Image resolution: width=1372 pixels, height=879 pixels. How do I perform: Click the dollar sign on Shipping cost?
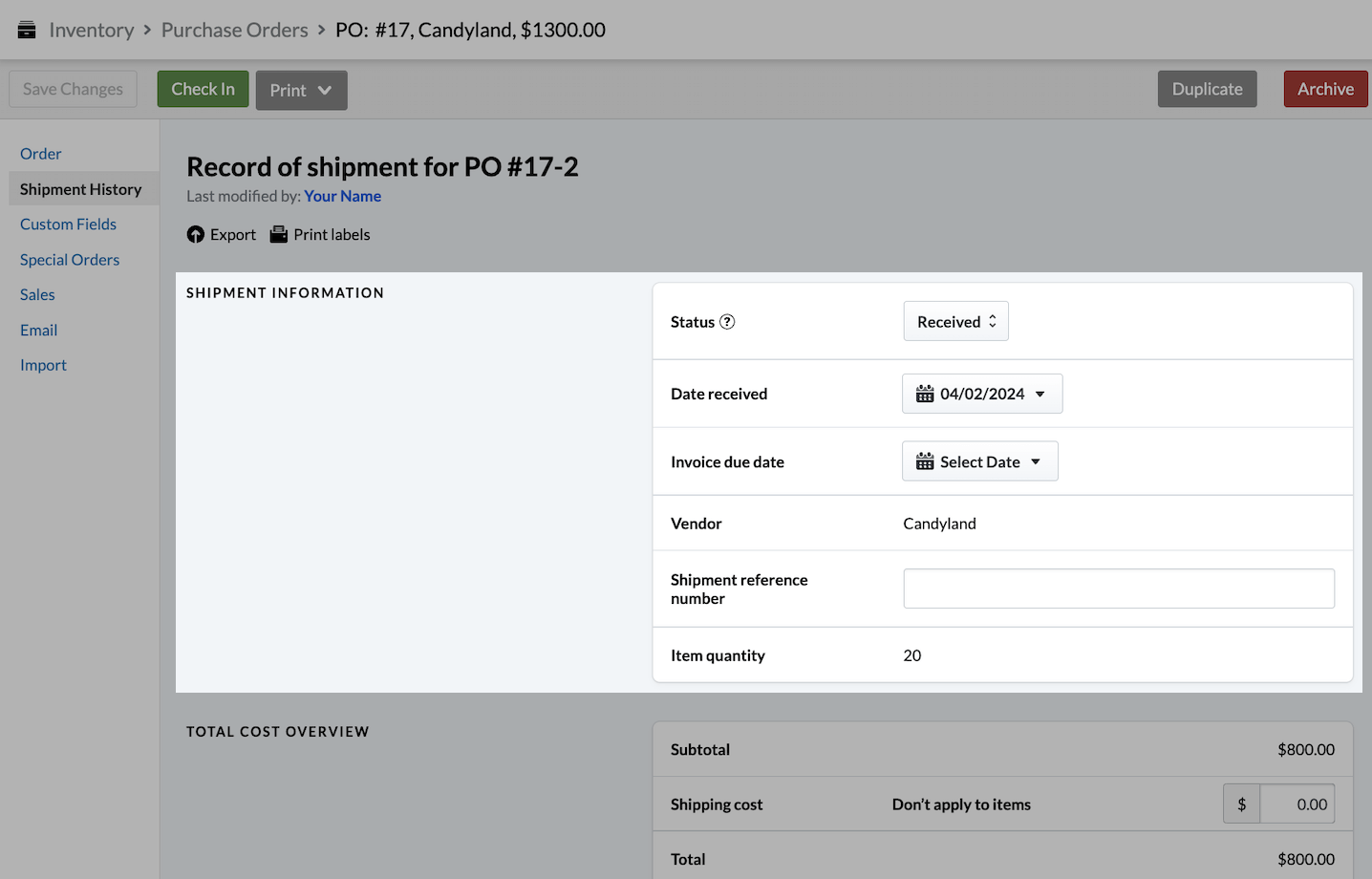(x=1241, y=804)
